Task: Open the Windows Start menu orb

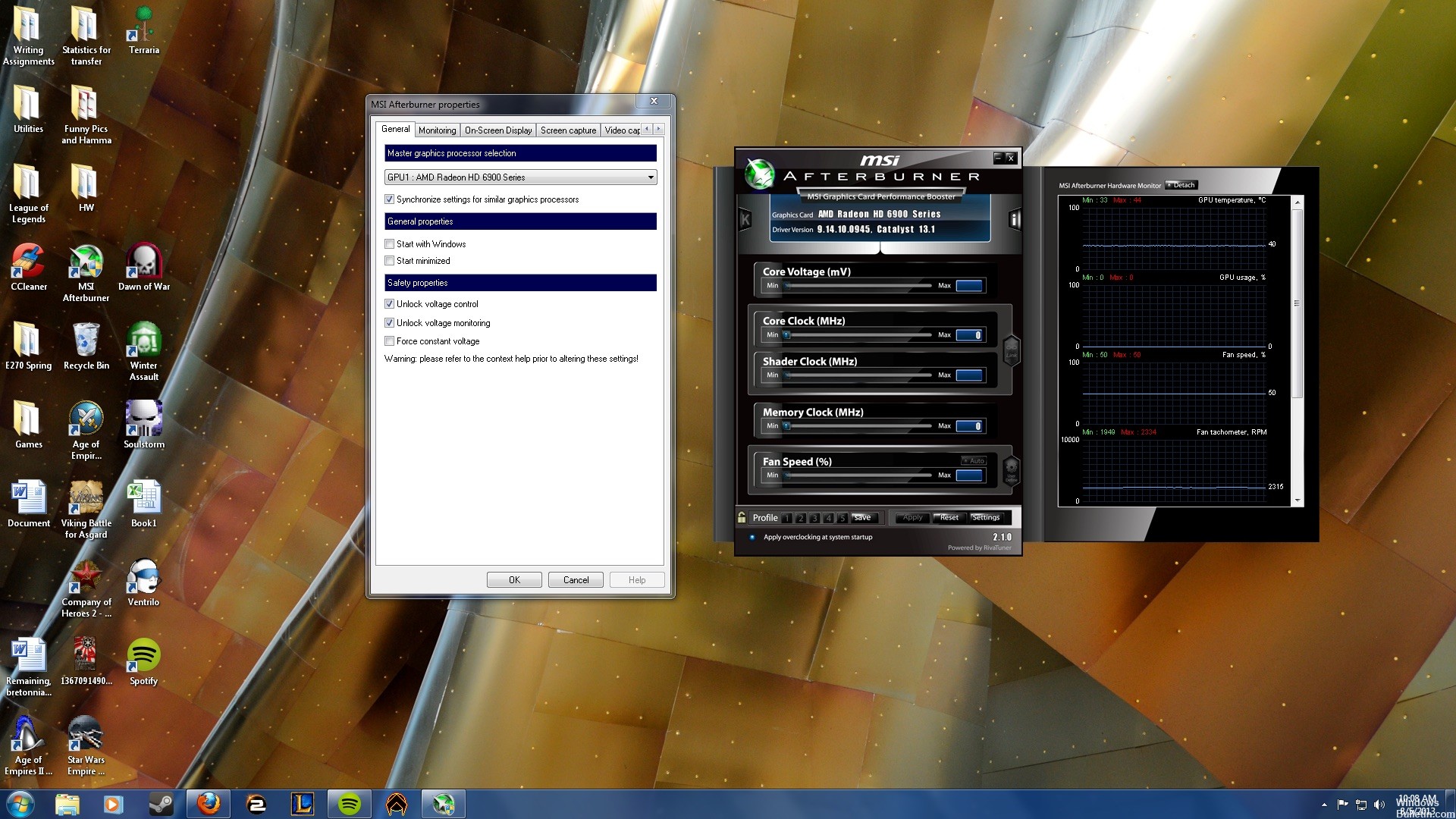Action: point(20,804)
